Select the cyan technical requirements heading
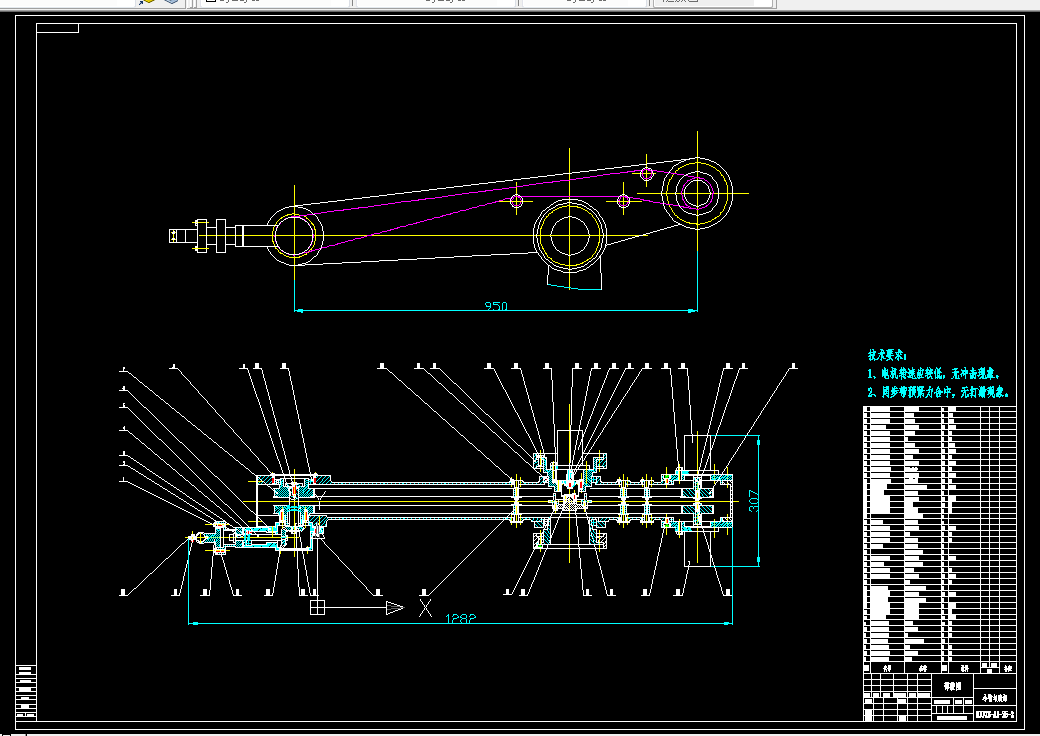This screenshot has width=1040, height=736. coord(887,355)
